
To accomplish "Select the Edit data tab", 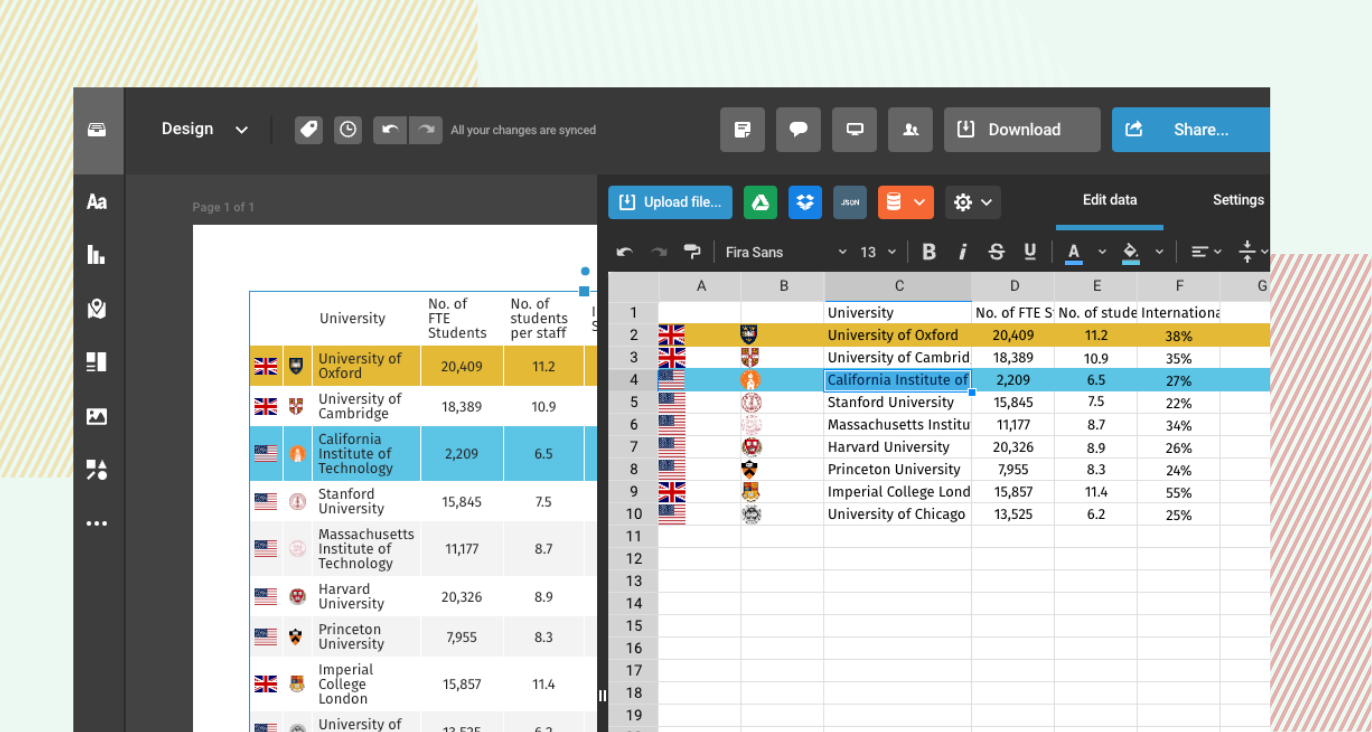I will click(x=1109, y=200).
